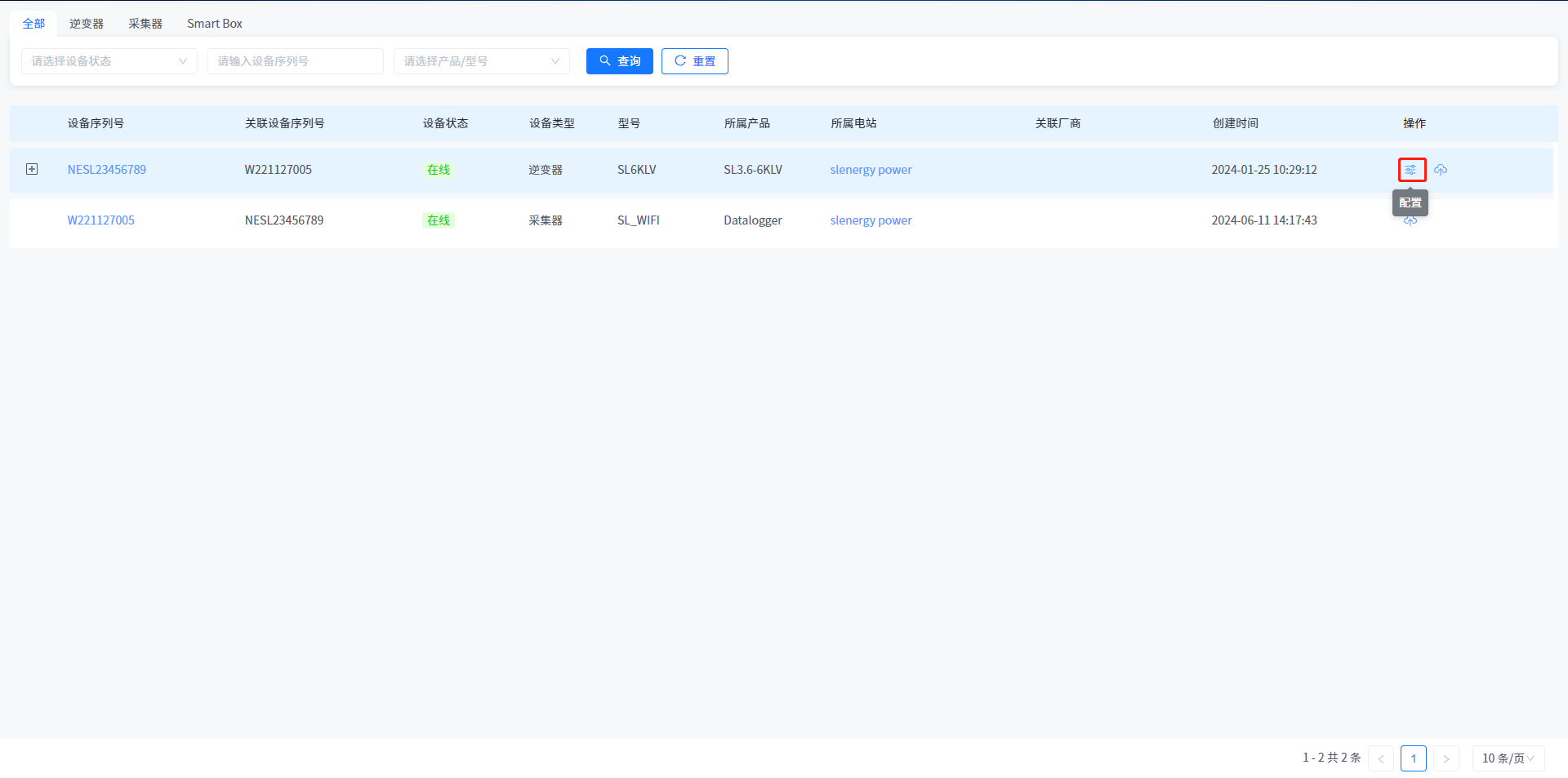Open slenergy power link in the 采集器 row
Screen dimensions: 1568x778
click(x=871, y=220)
